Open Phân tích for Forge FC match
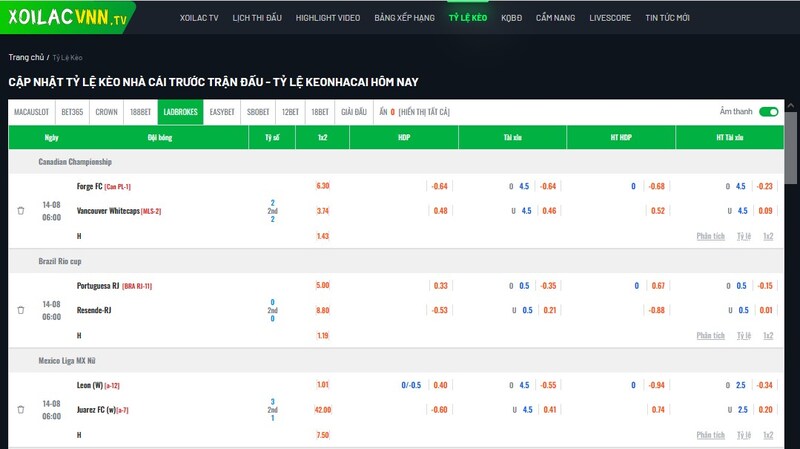Screen dimensions: 800x449 711,236
